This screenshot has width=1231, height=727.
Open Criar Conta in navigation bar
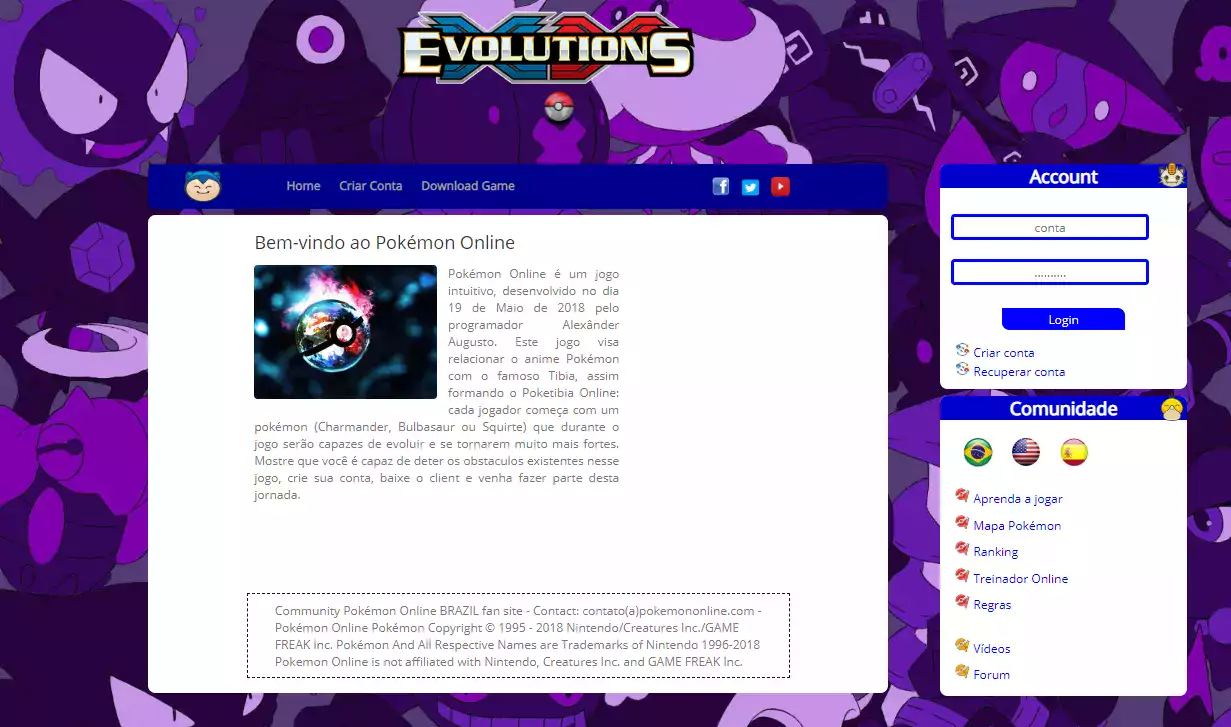click(x=371, y=186)
